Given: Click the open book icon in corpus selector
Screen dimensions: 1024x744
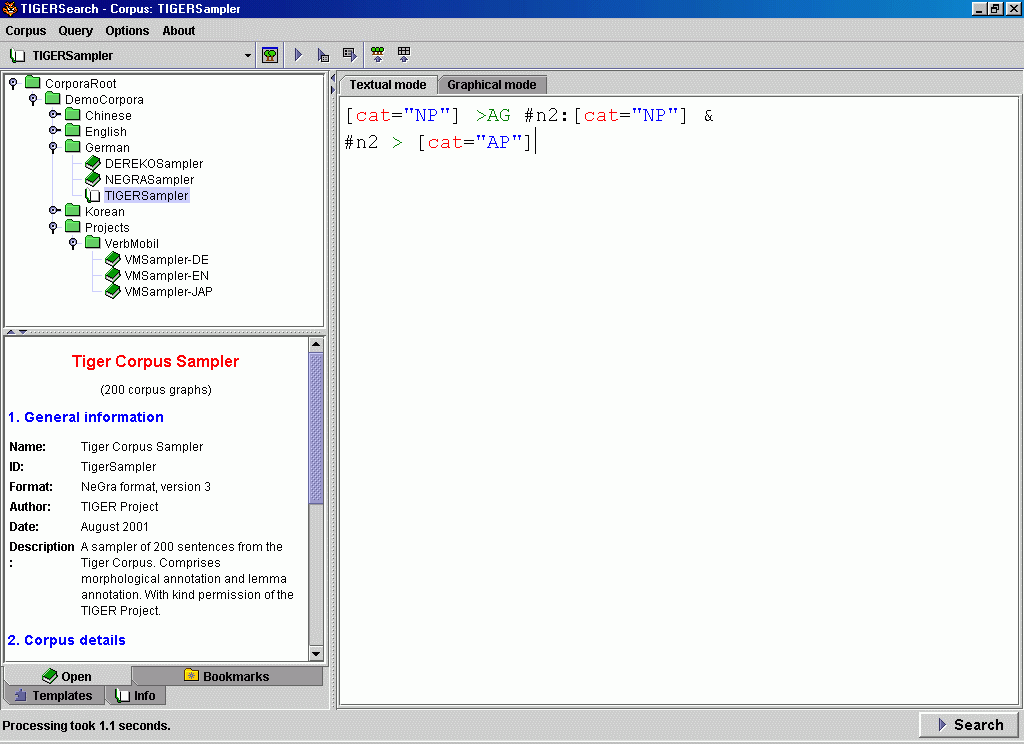Looking at the screenshot, I should coord(17,56).
